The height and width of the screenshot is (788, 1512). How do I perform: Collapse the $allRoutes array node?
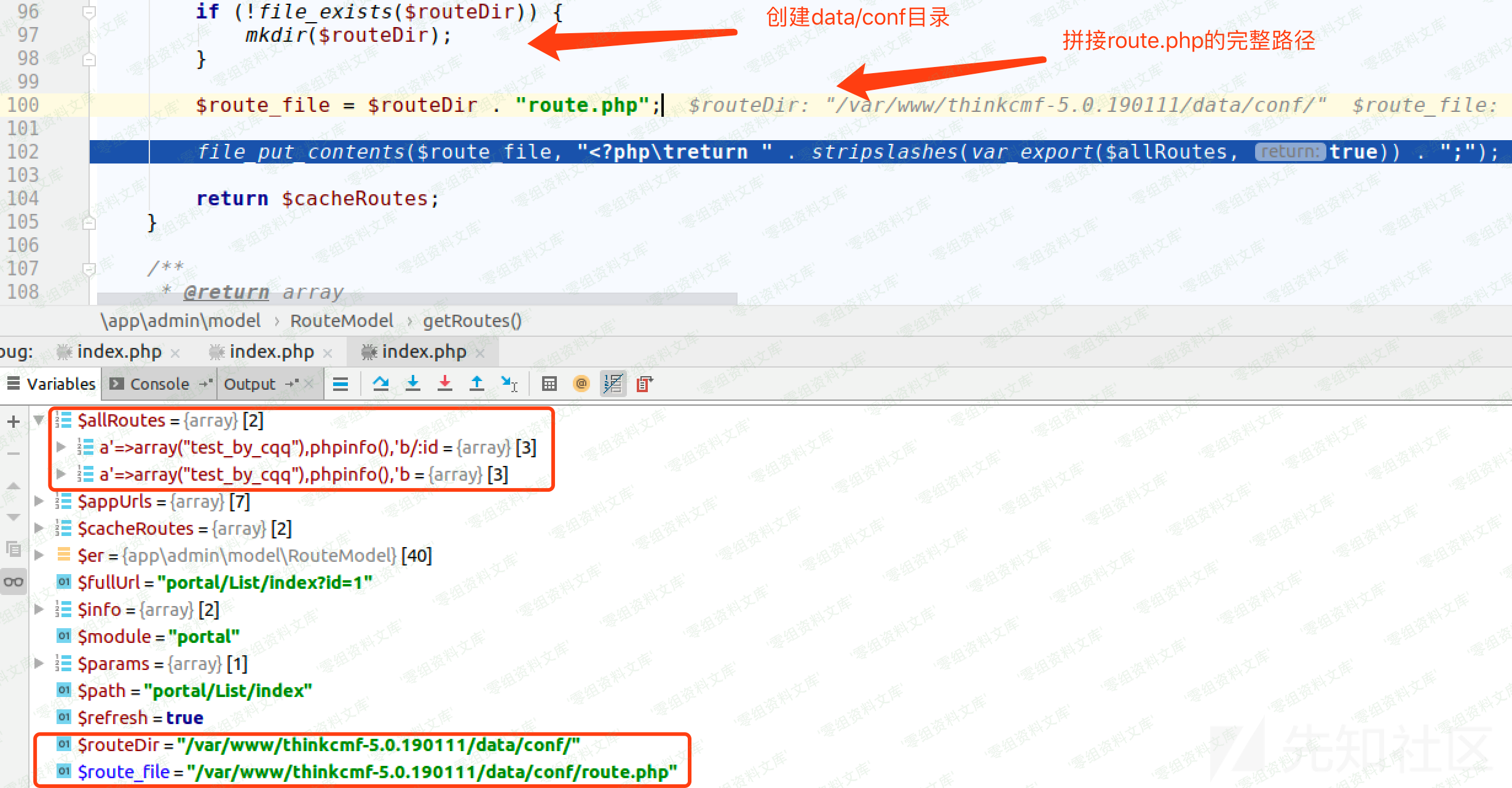coord(39,420)
